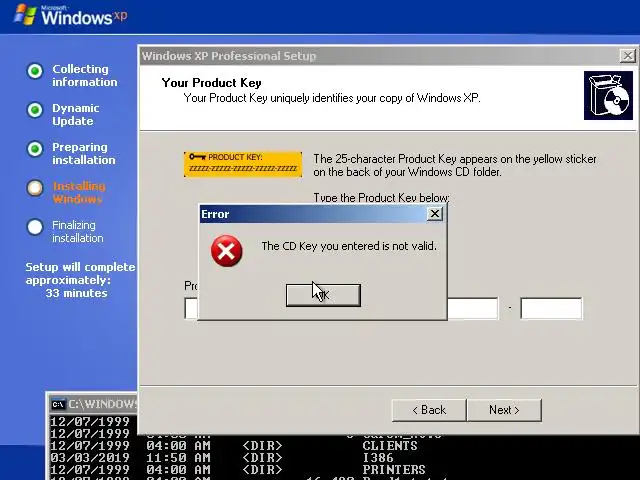This screenshot has width=640, height=480.
Task: Click the red error icon in the dialog
Action: (x=227, y=251)
